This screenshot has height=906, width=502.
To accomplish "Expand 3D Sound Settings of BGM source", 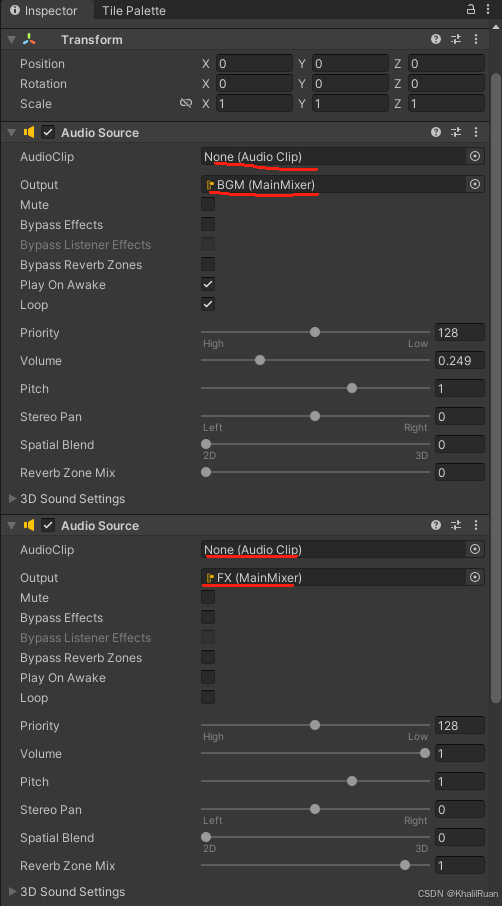I will [13, 498].
